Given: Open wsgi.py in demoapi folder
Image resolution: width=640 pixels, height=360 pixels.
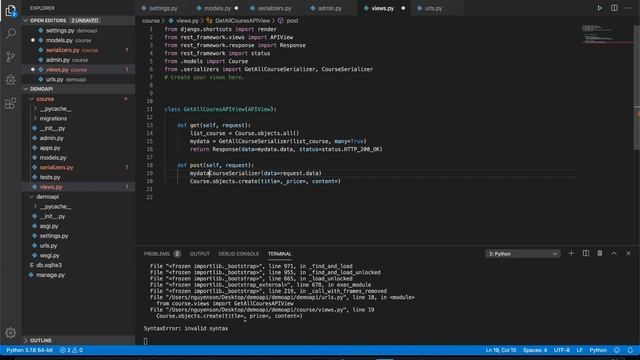Looking at the screenshot, I should click(78, 256).
